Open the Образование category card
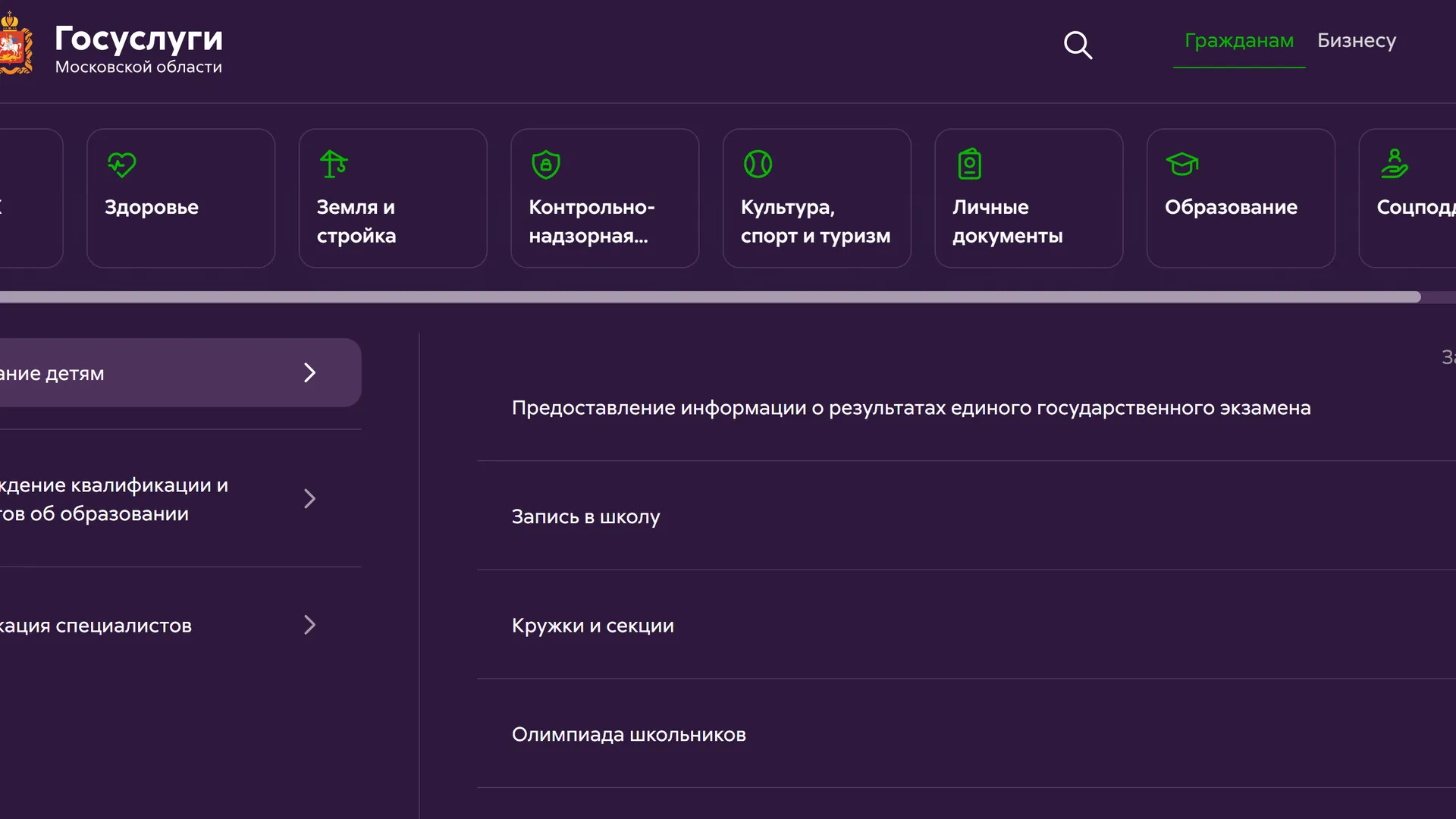Screen dimensions: 1456x819 (x=1241, y=198)
